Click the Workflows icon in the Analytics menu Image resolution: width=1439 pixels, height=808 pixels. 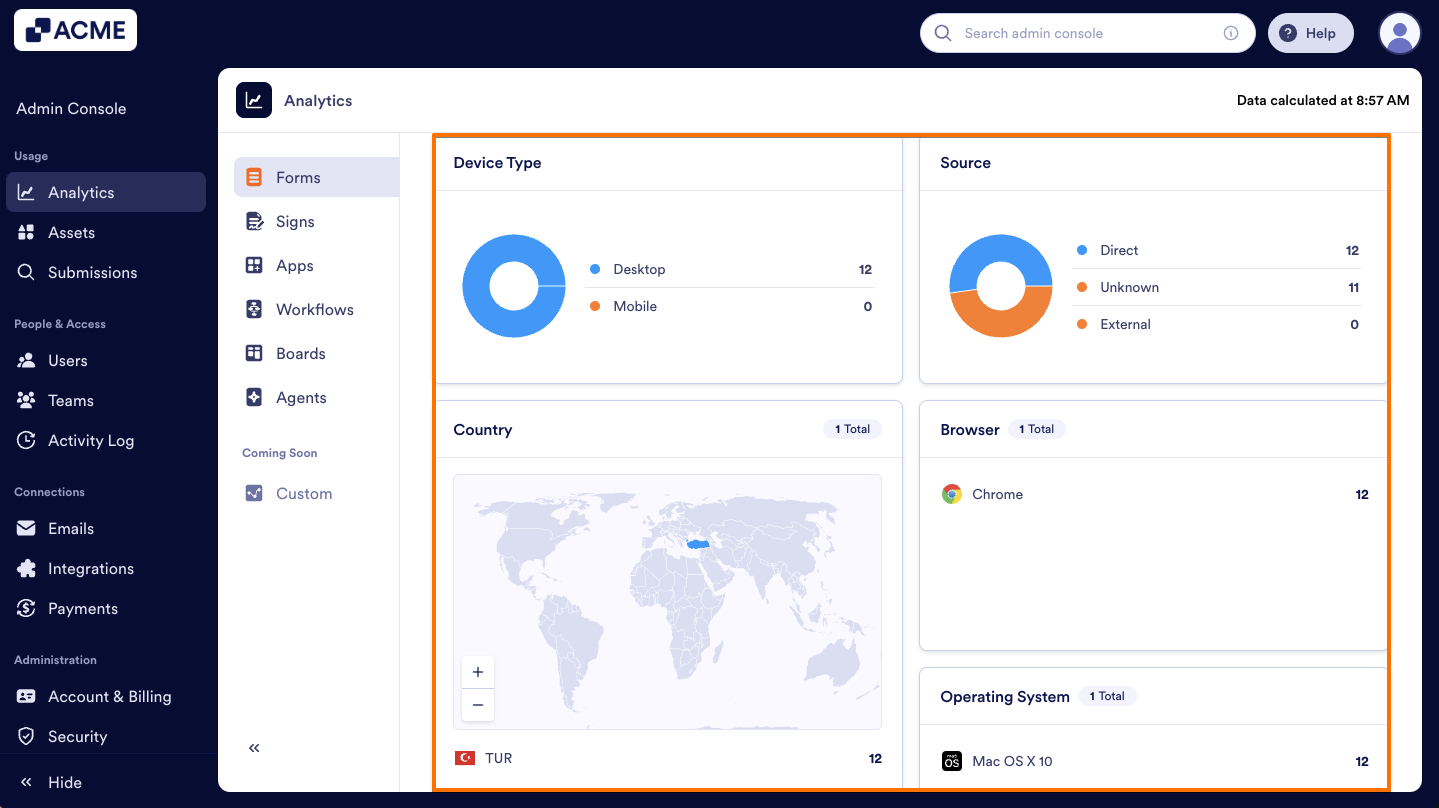[x=254, y=309]
